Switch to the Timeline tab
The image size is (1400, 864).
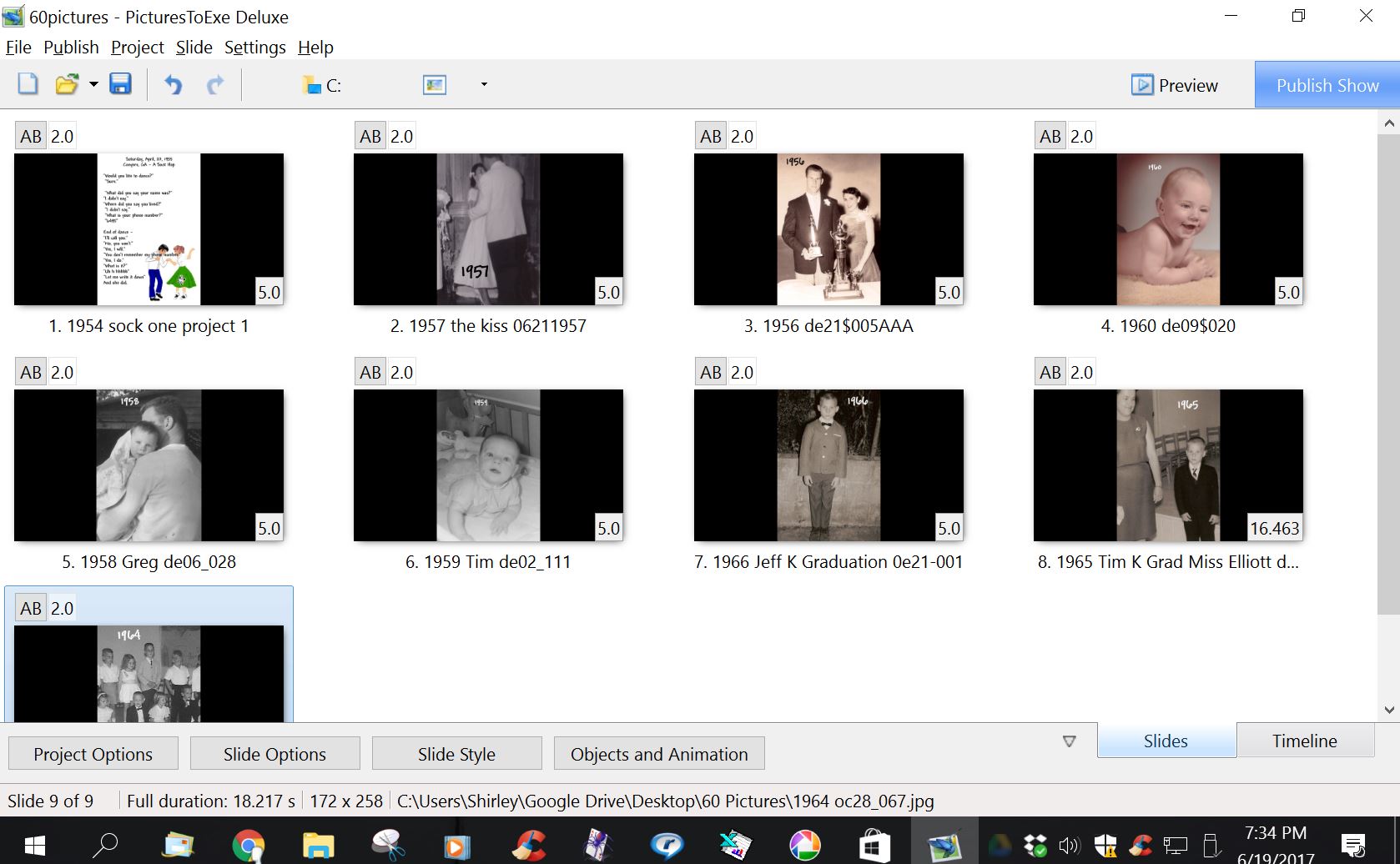[x=1304, y=741]
